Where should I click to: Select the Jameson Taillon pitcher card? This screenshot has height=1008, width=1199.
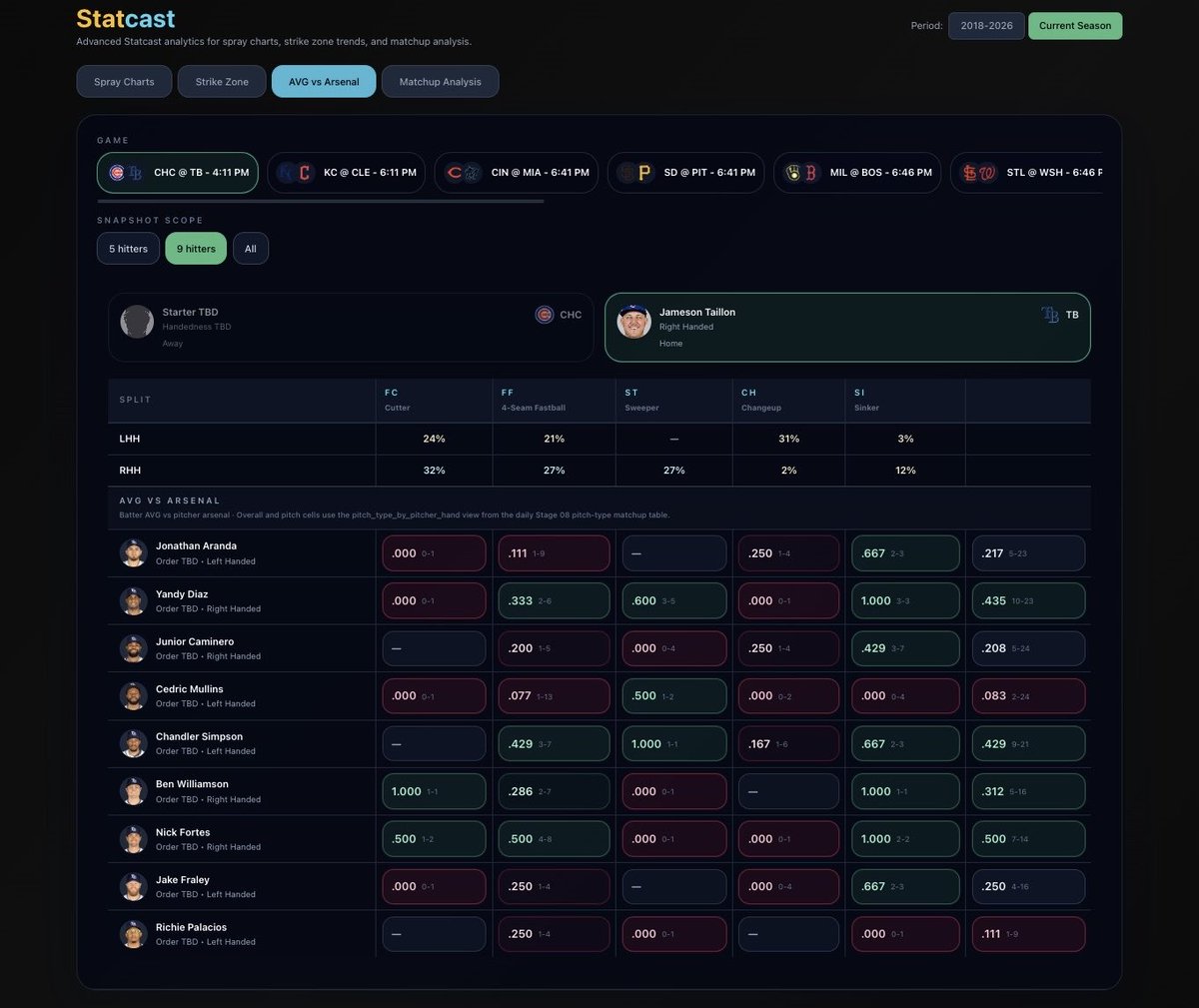(847, 327)
